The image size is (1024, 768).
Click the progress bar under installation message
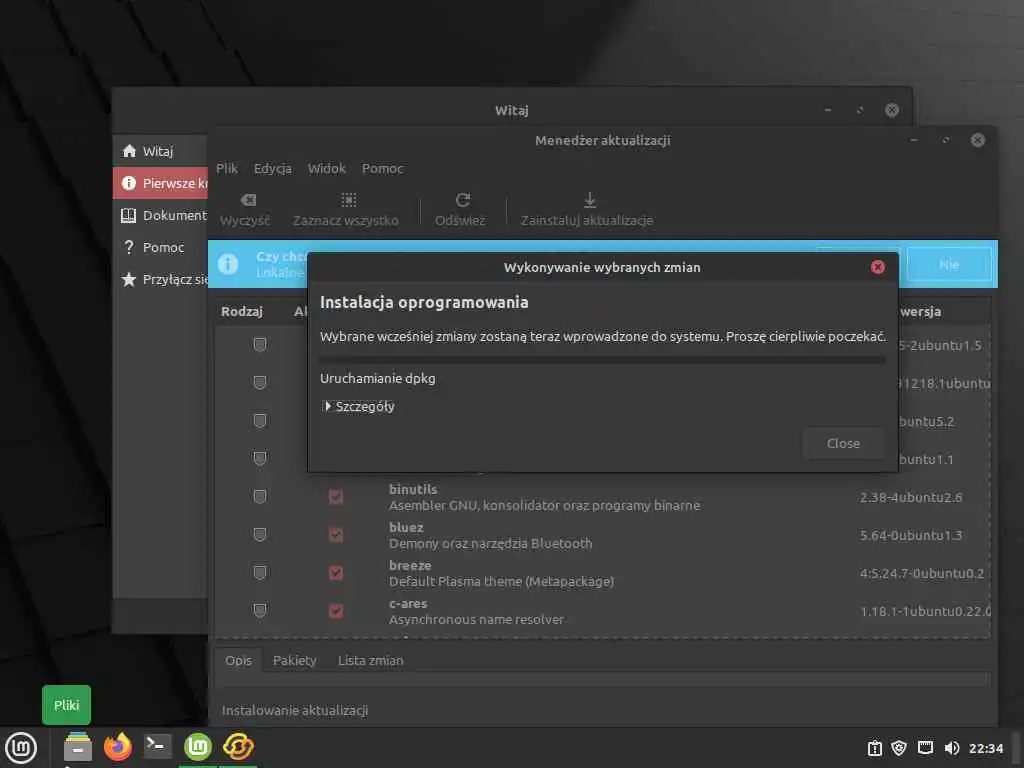[602, 359]
